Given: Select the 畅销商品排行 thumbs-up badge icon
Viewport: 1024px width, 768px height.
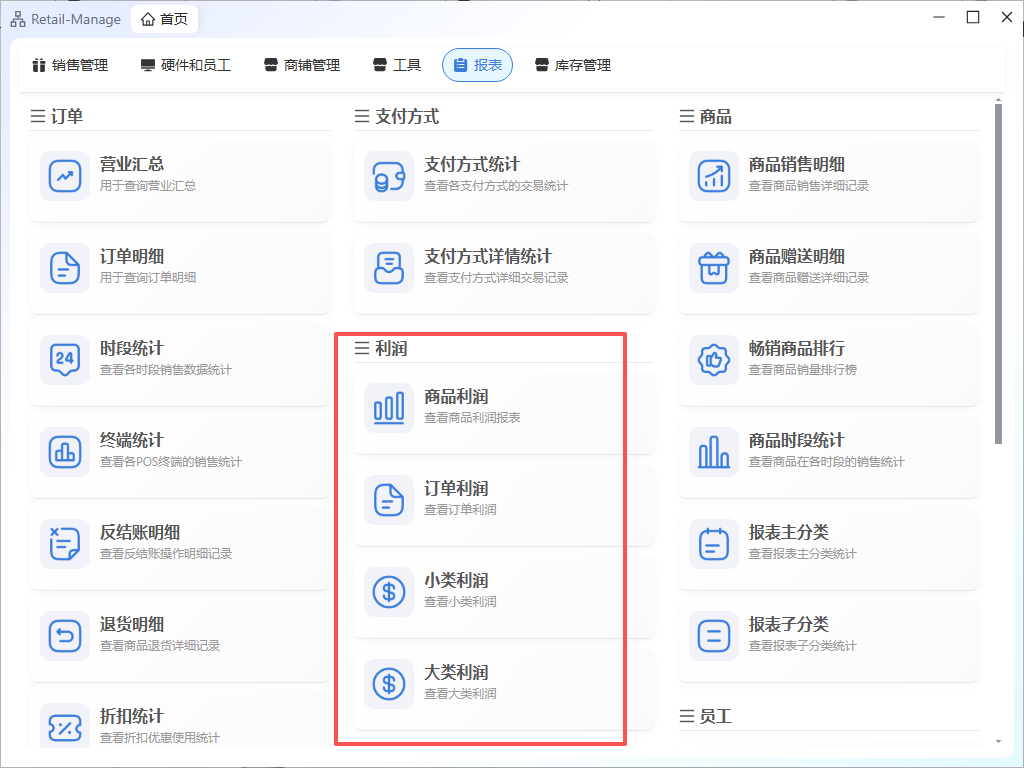Looking at the screenshot, I should (x=713, y=360).
